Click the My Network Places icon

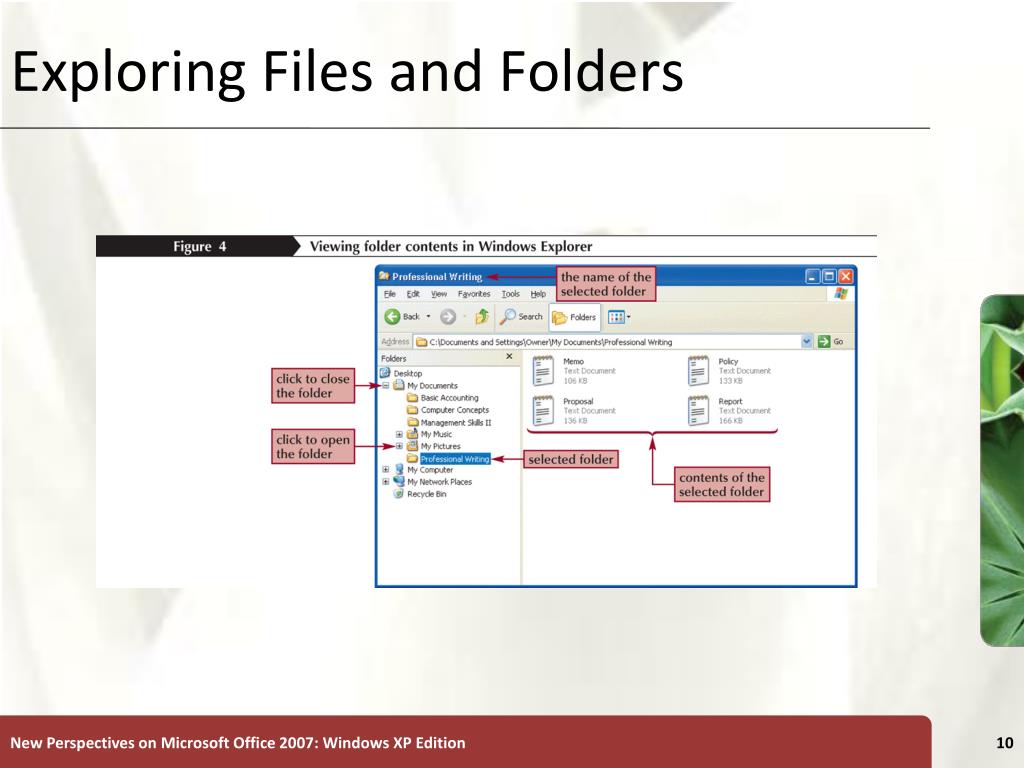(399, 482)
